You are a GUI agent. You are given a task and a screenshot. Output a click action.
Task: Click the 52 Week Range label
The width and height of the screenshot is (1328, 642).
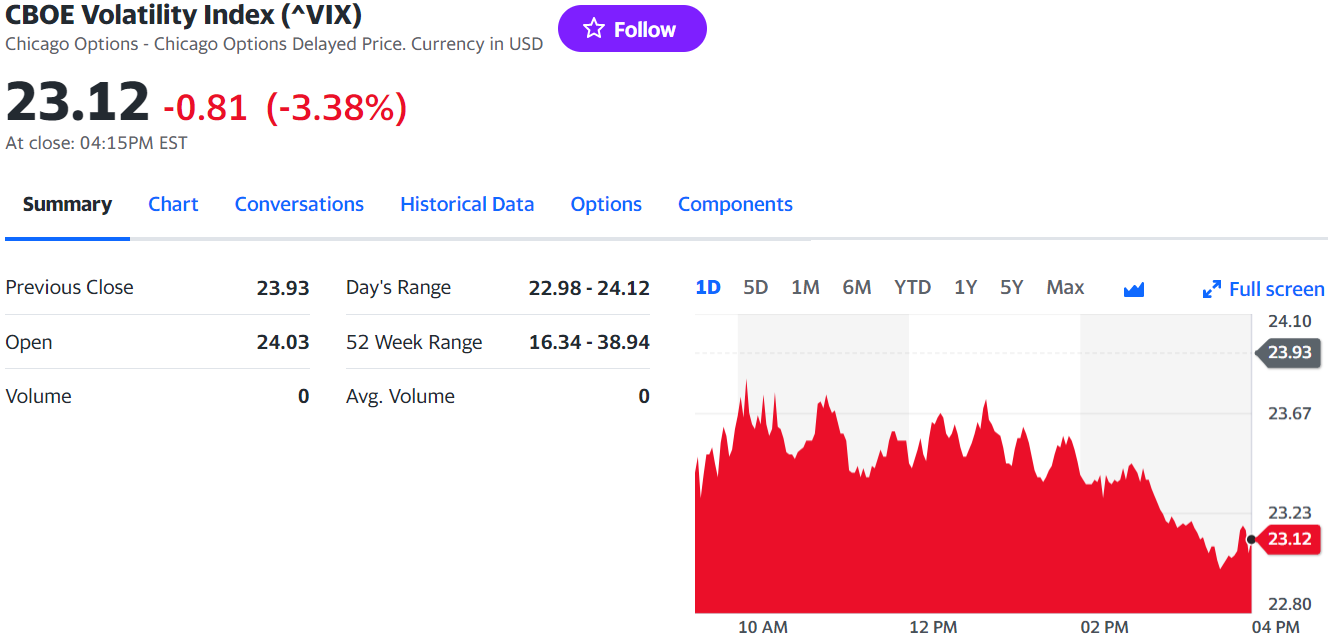click(x=414, y=342)
